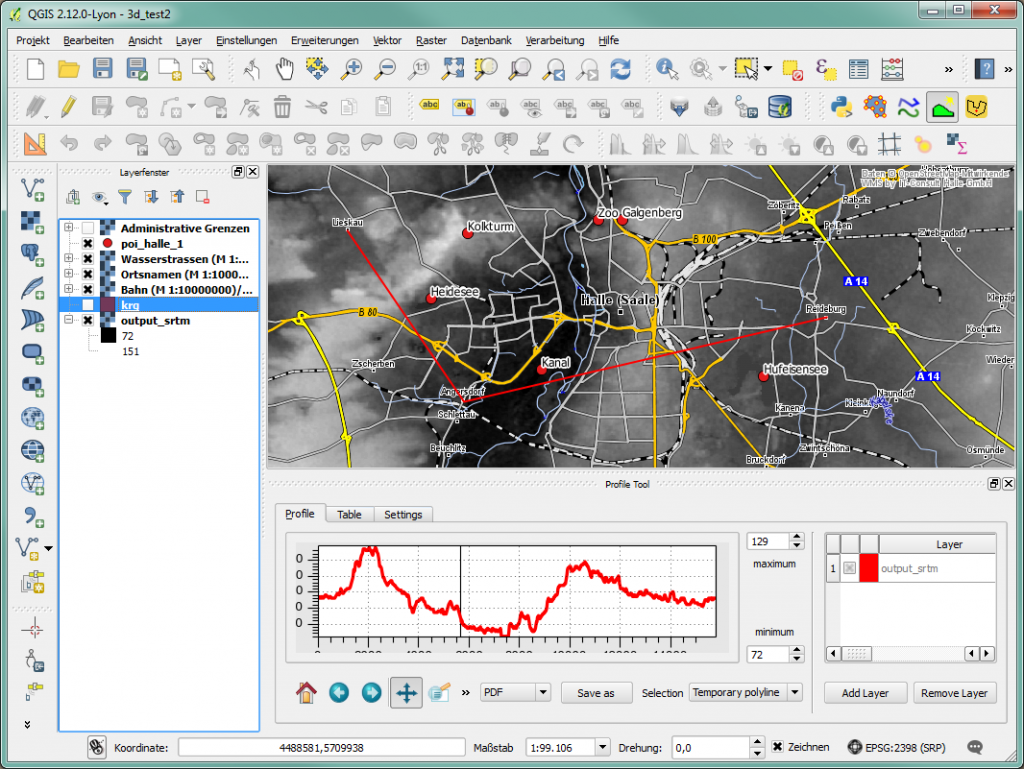Switch to the Table tab in Profile Tool
Viewport: 1024px width, 769px height.
(349, 514)
